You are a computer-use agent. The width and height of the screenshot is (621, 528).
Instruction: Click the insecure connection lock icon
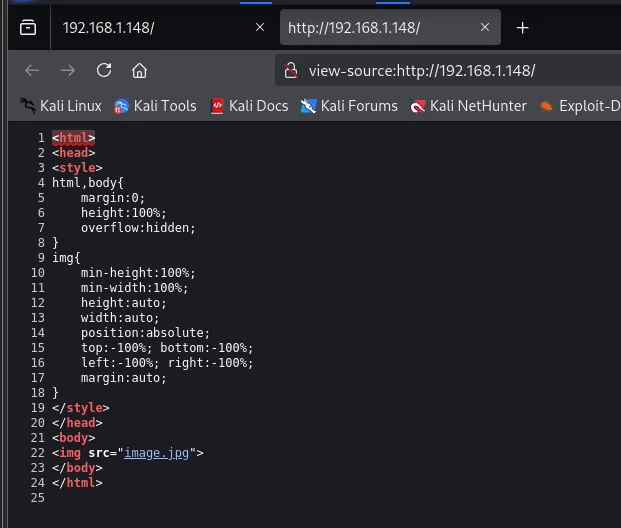click(291, 71)
